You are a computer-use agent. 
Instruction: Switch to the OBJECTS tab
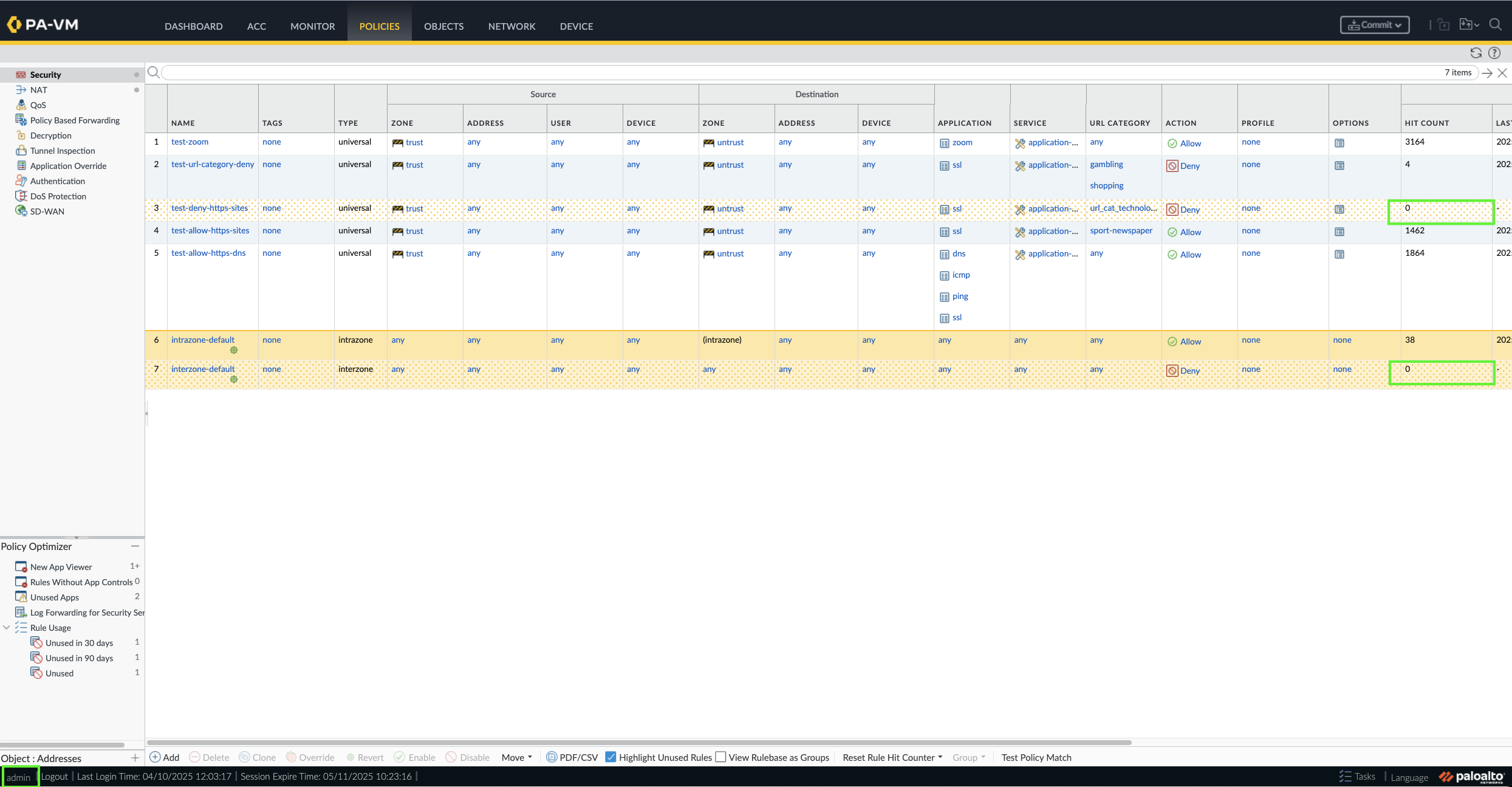click(443, 26)
